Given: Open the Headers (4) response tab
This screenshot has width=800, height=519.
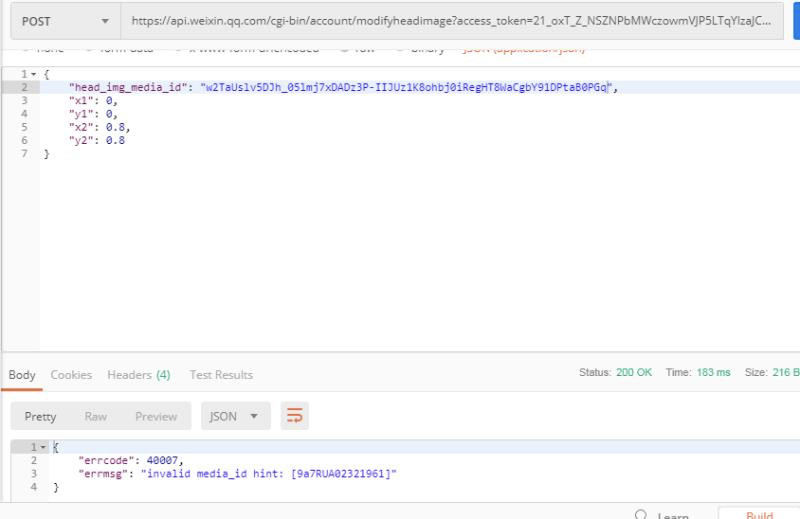Looking at the screenshot, I should click(x=139, y=375).
